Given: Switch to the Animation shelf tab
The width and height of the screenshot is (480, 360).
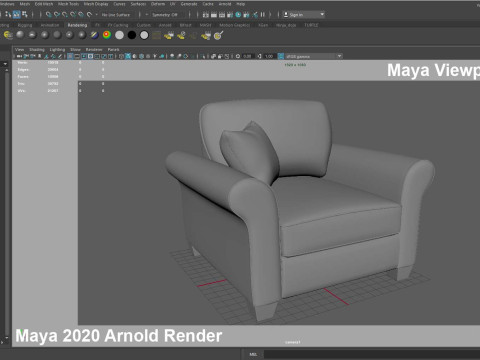Looking at the screenshot, I should pyautogui.click(x=50, y=25).
